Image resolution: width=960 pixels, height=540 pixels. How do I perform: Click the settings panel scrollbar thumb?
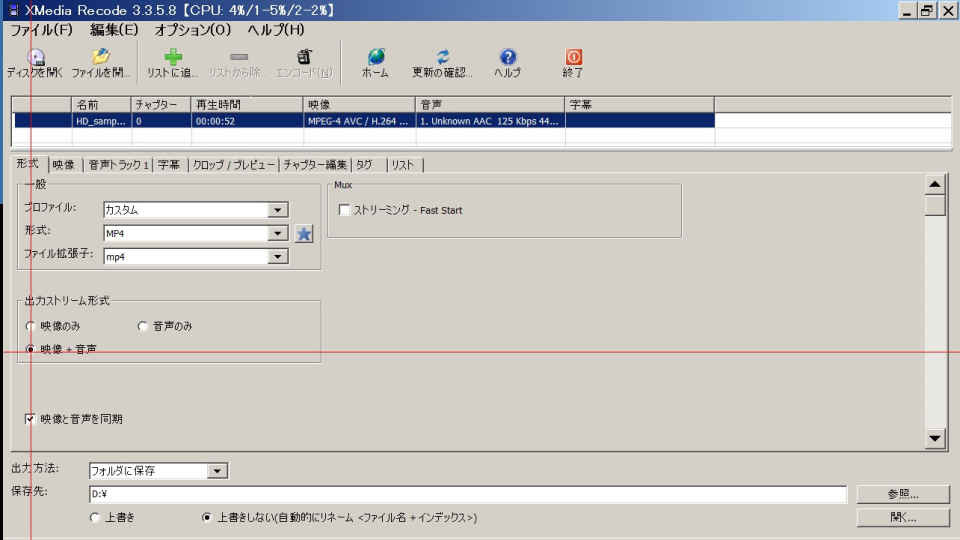935,204
